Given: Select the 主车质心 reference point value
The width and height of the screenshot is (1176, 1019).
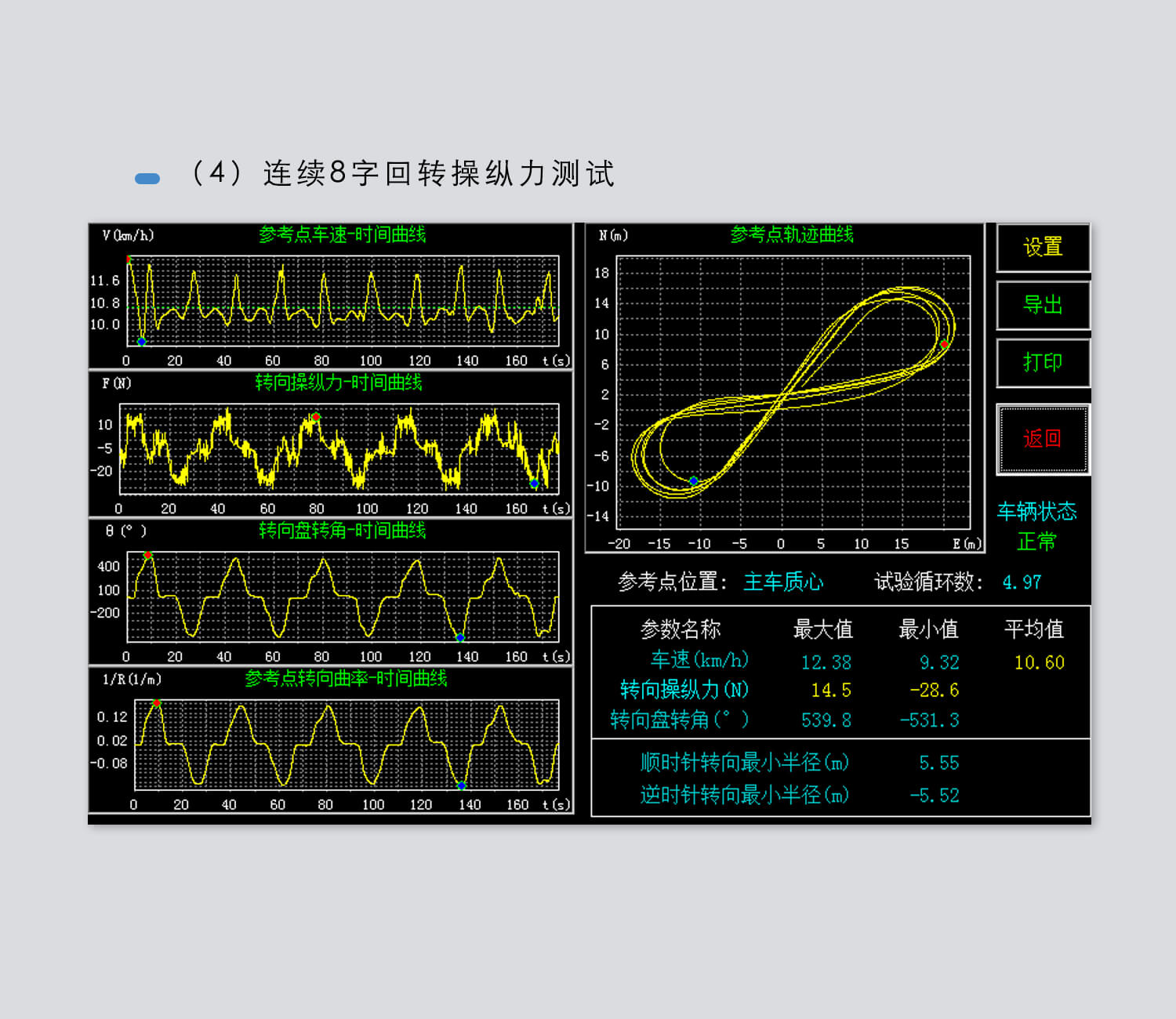Looking at the screenshot, I should click(782, 582).
